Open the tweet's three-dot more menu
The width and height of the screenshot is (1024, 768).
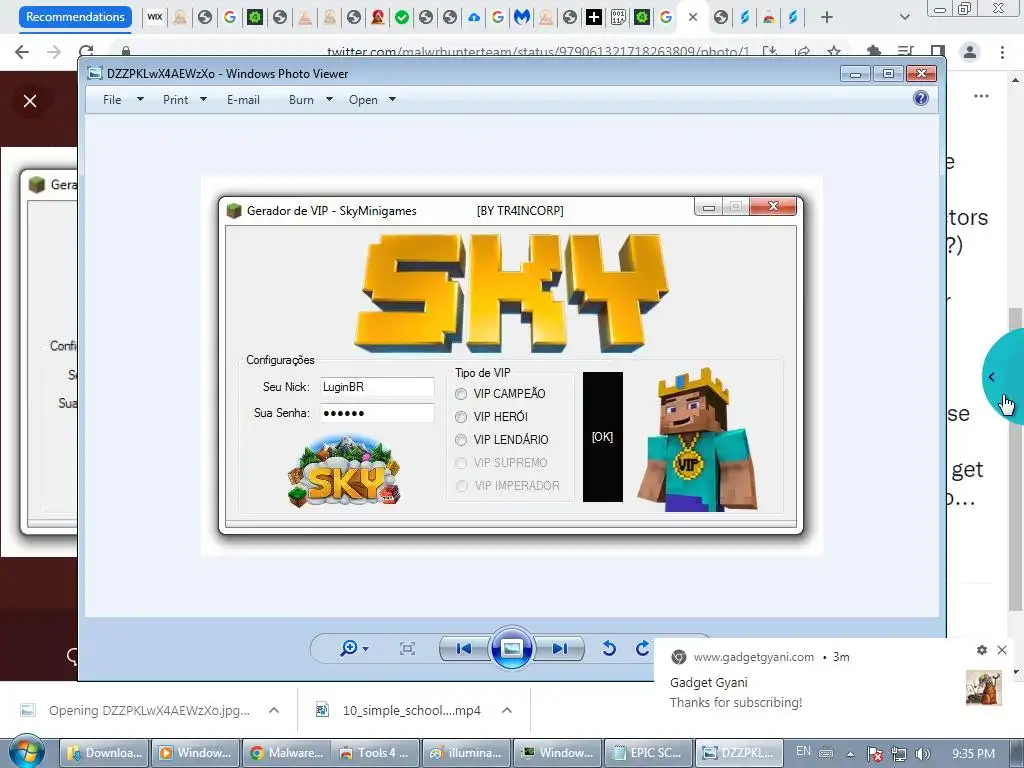tap(981, 96)
